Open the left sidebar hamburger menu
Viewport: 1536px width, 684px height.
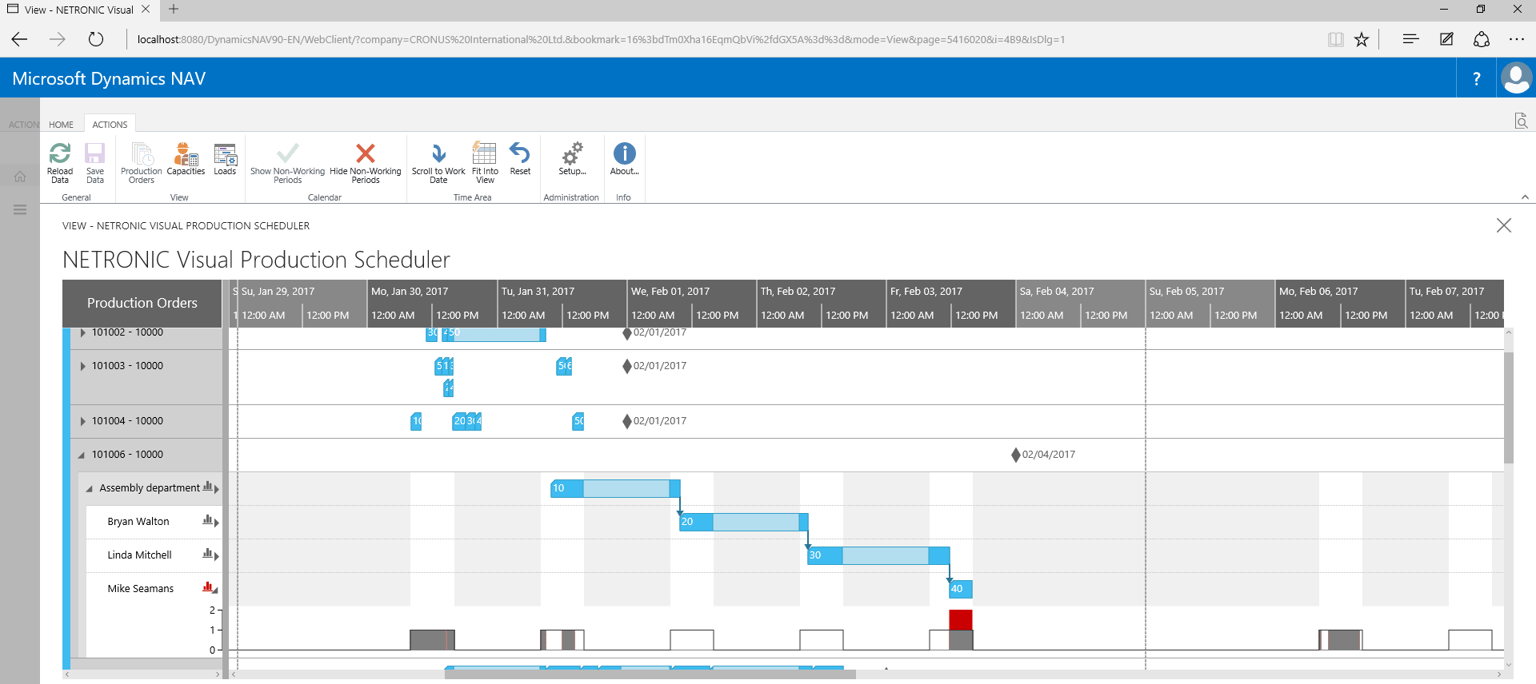coord(19,209)
